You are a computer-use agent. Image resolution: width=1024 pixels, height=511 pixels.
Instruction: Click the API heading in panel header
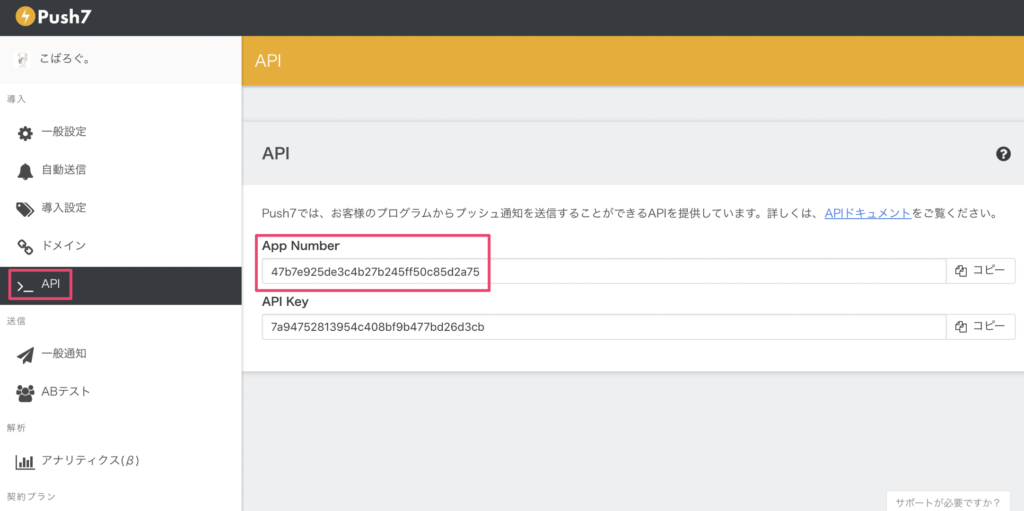(276, 154)
